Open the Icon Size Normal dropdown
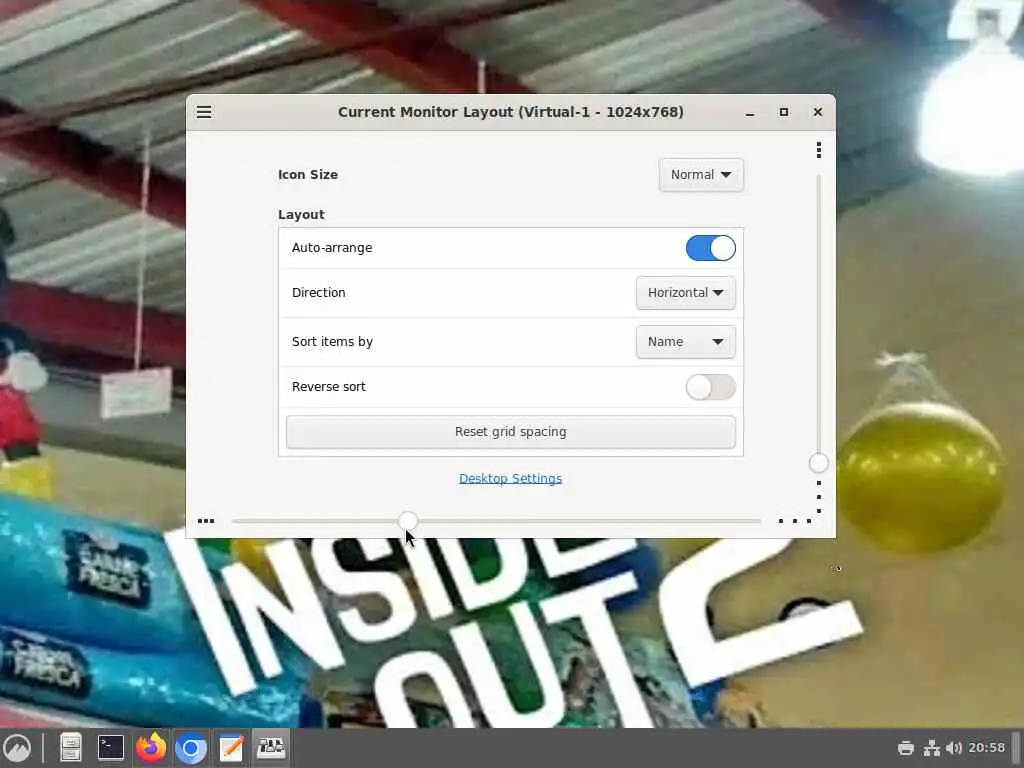The image size is (1024, 768). (x=701, y=175)
